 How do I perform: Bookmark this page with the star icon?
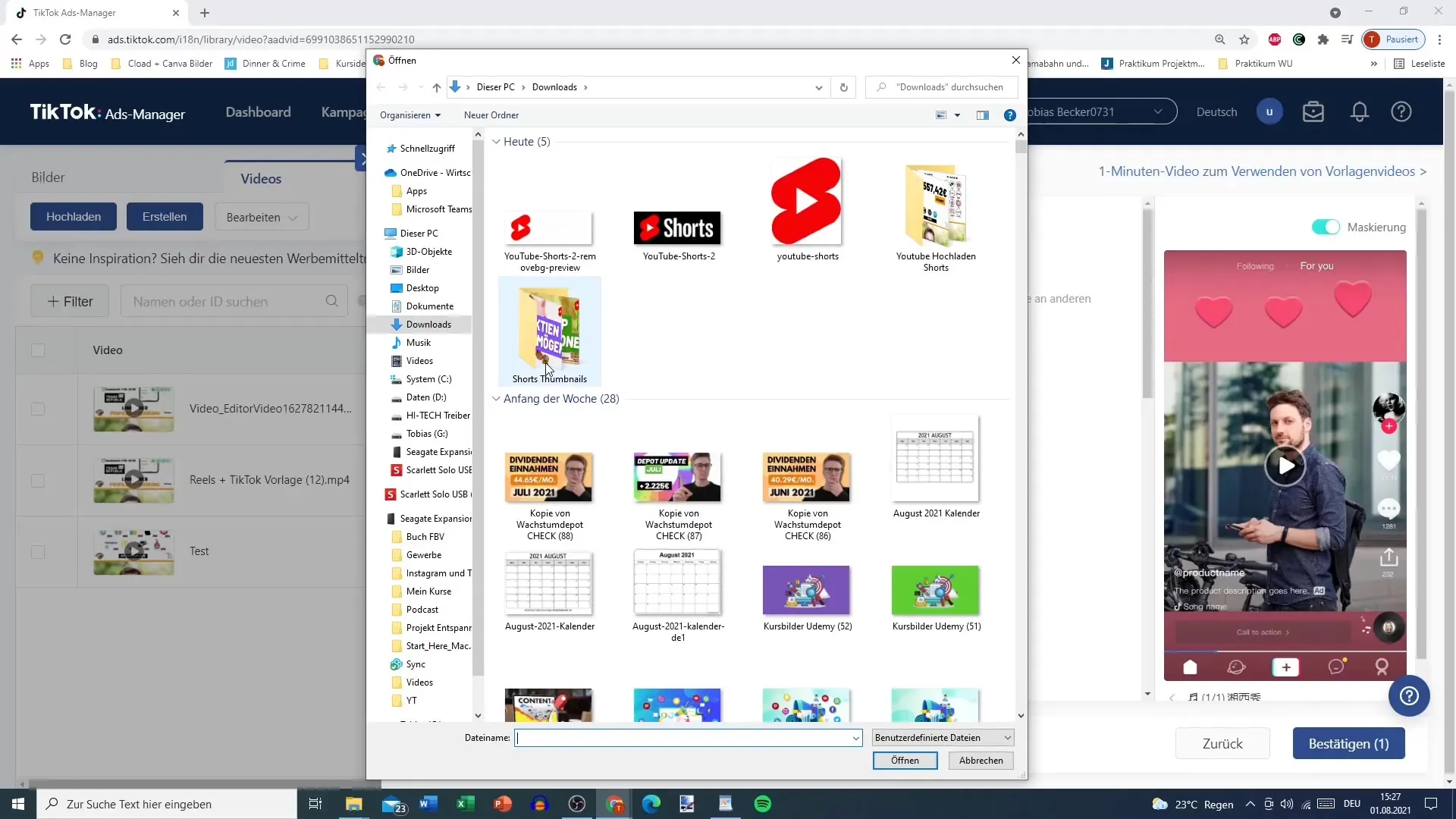tap(1244, 39)
